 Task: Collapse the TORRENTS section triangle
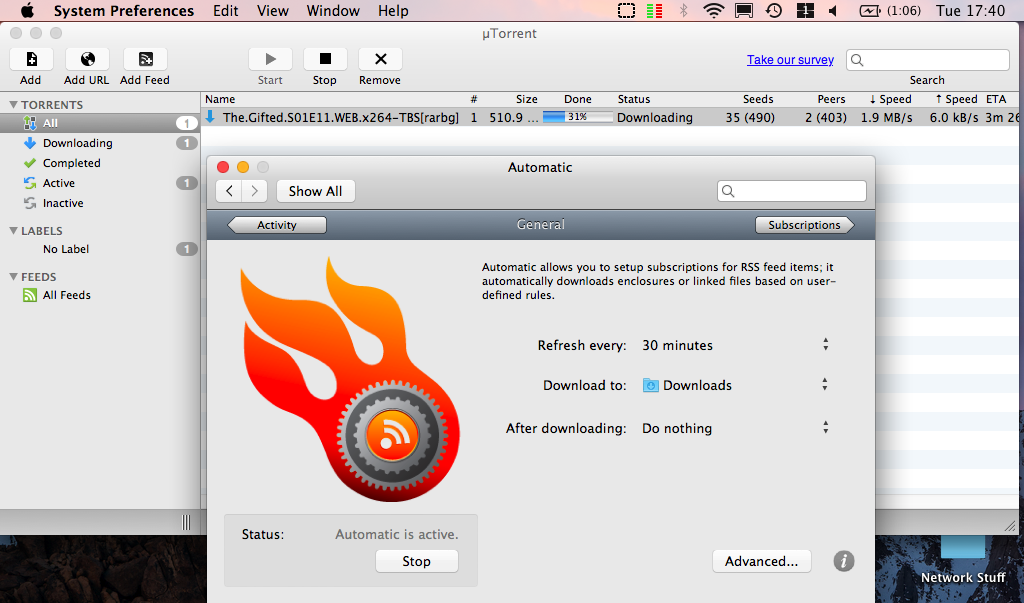13,105
